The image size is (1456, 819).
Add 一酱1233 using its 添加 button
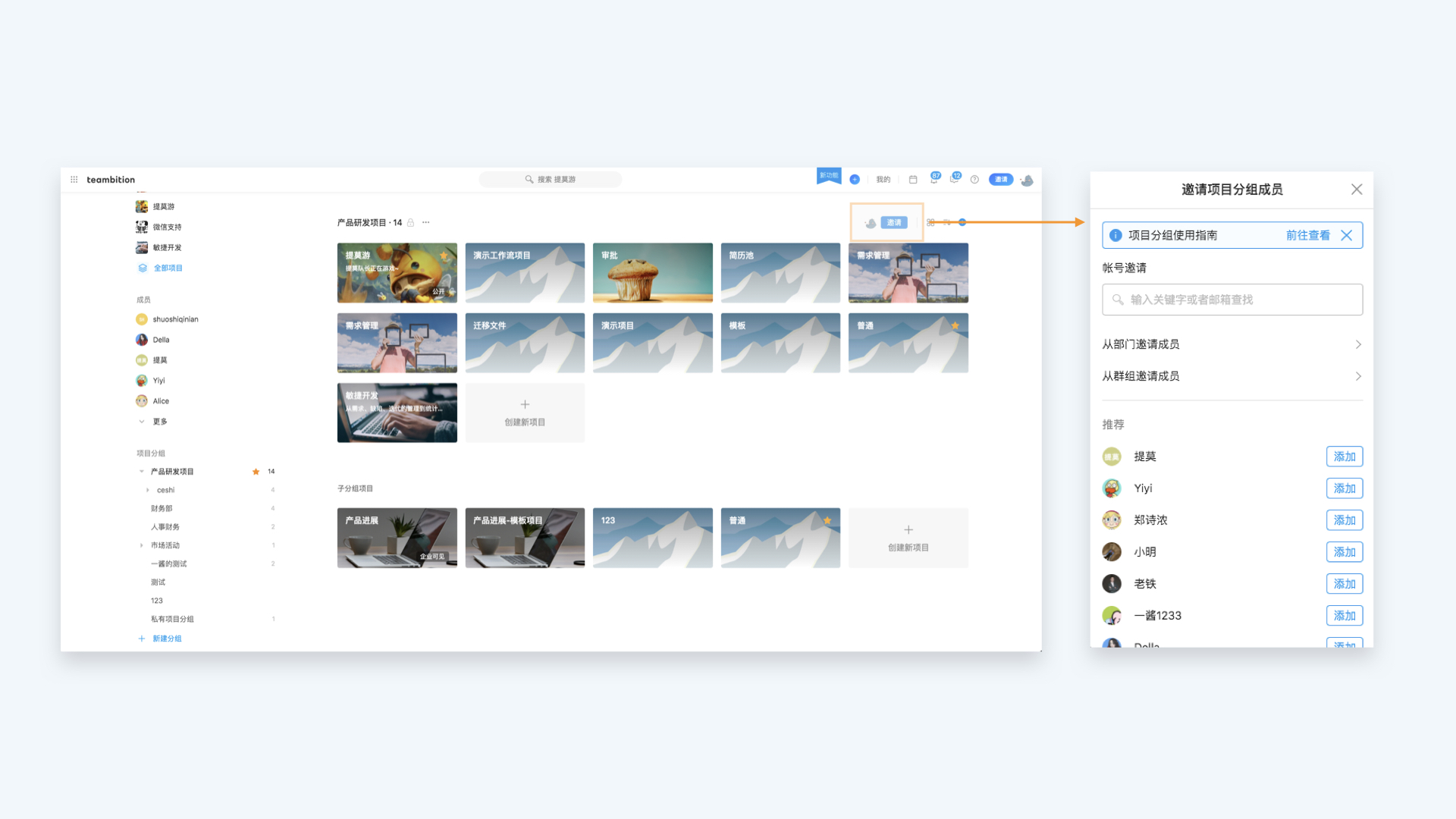click(1345, 616)
